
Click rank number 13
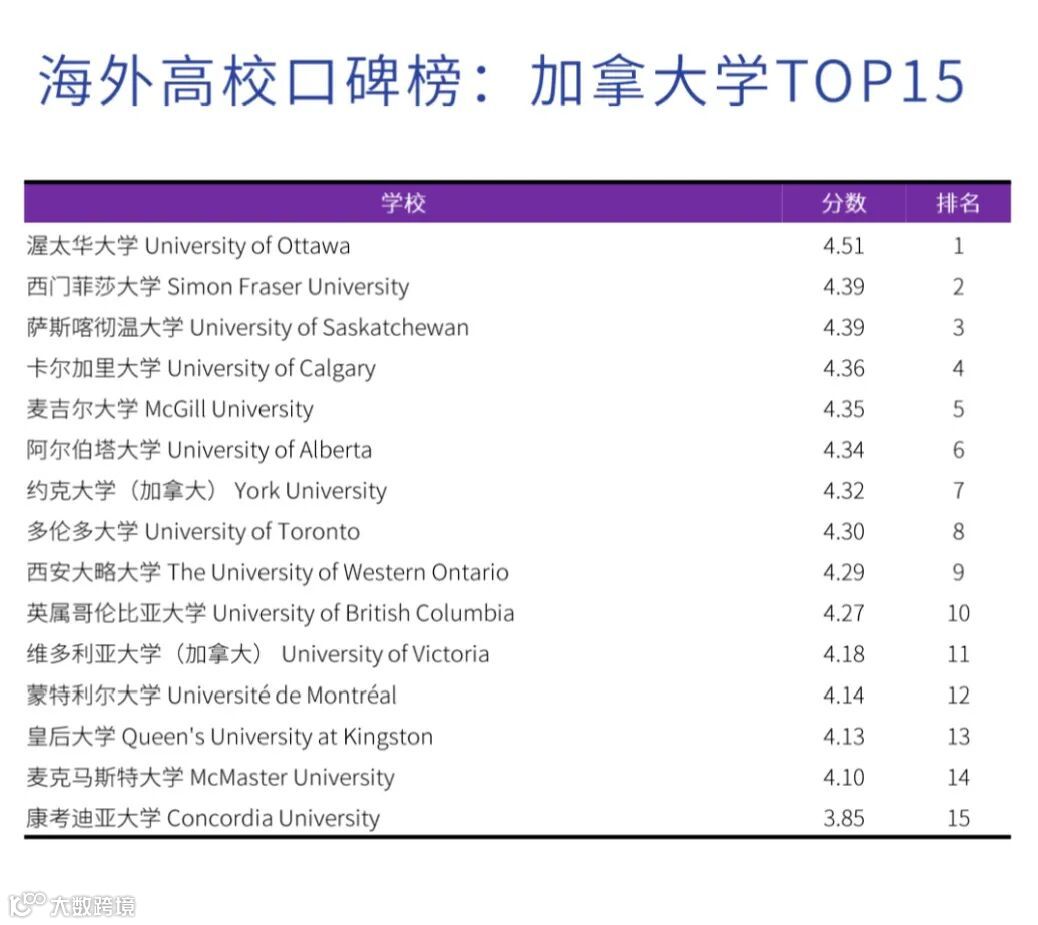pos(959,736)
